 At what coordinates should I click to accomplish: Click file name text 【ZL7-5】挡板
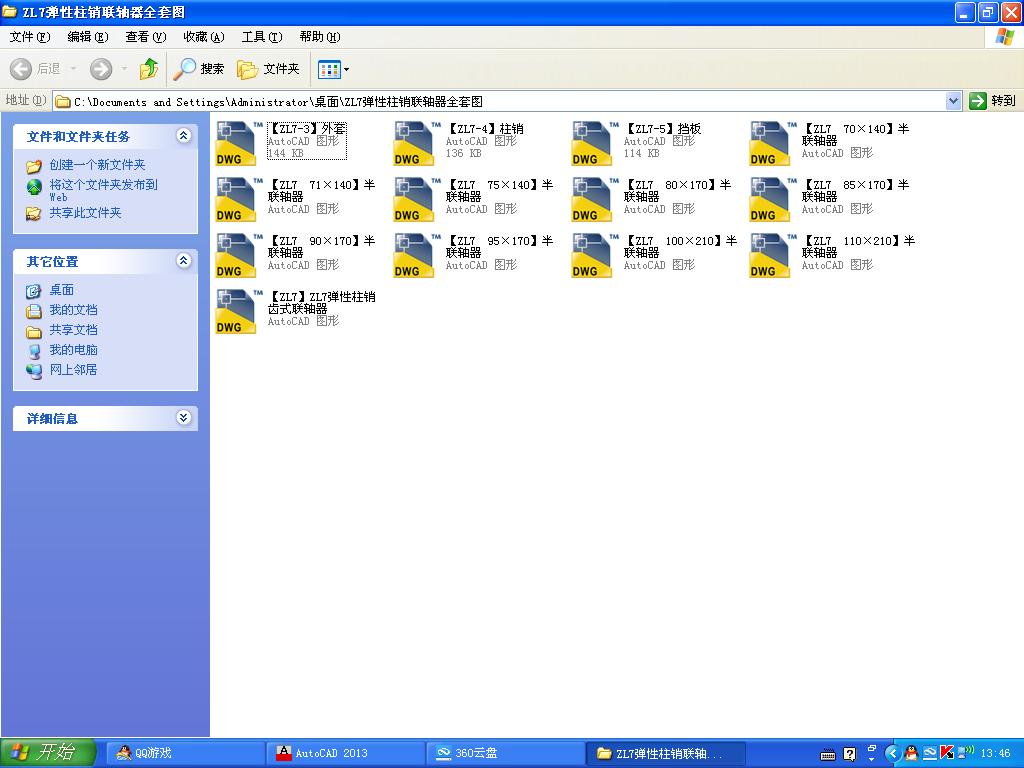[x=662, y=129]
